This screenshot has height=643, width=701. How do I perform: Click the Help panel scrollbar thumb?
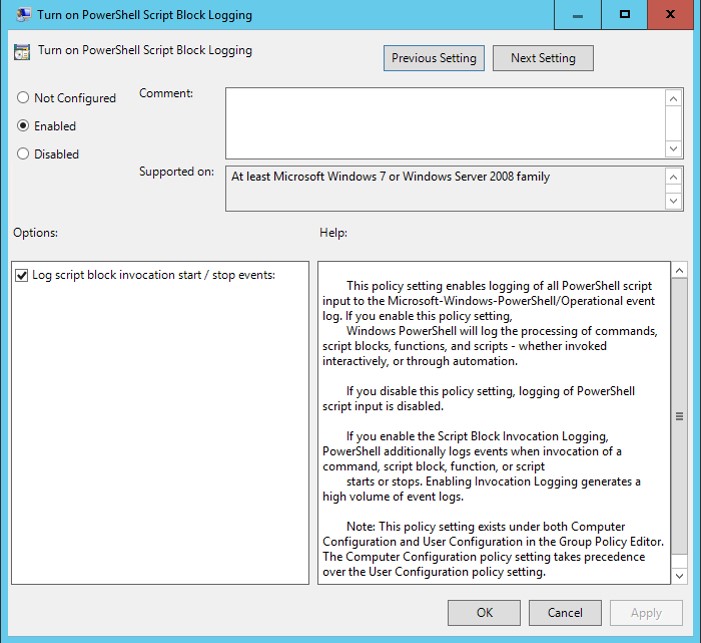(x=680, y=417)
